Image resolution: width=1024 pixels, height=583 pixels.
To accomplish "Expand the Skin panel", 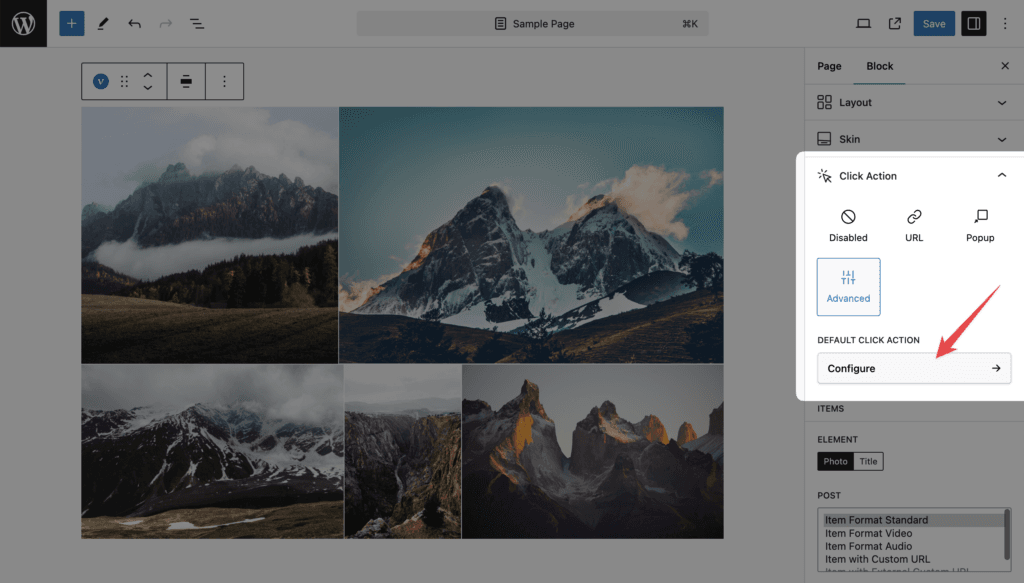I will click(x=913, y=139).
